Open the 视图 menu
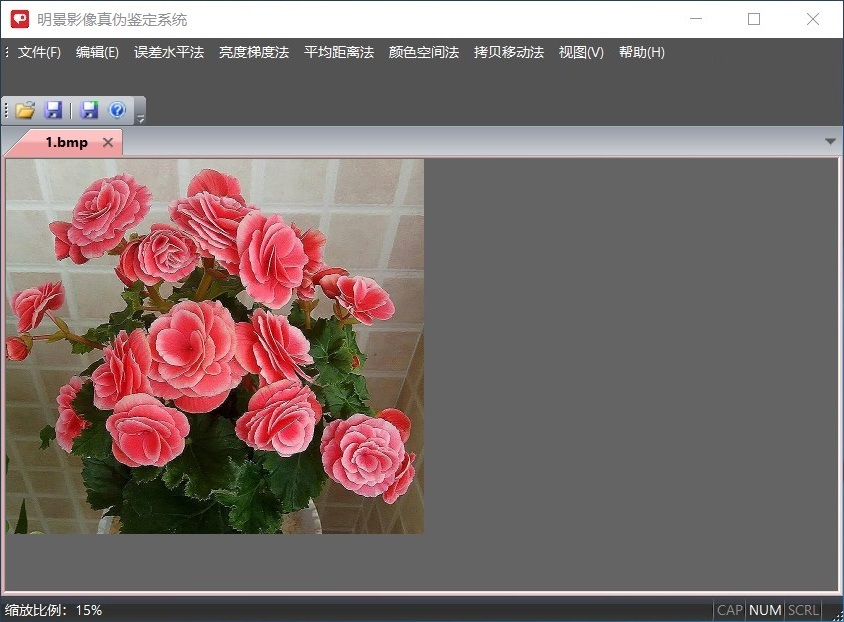Image resolution: width=844 pixels, height=622 pixels. click(580, 52)
